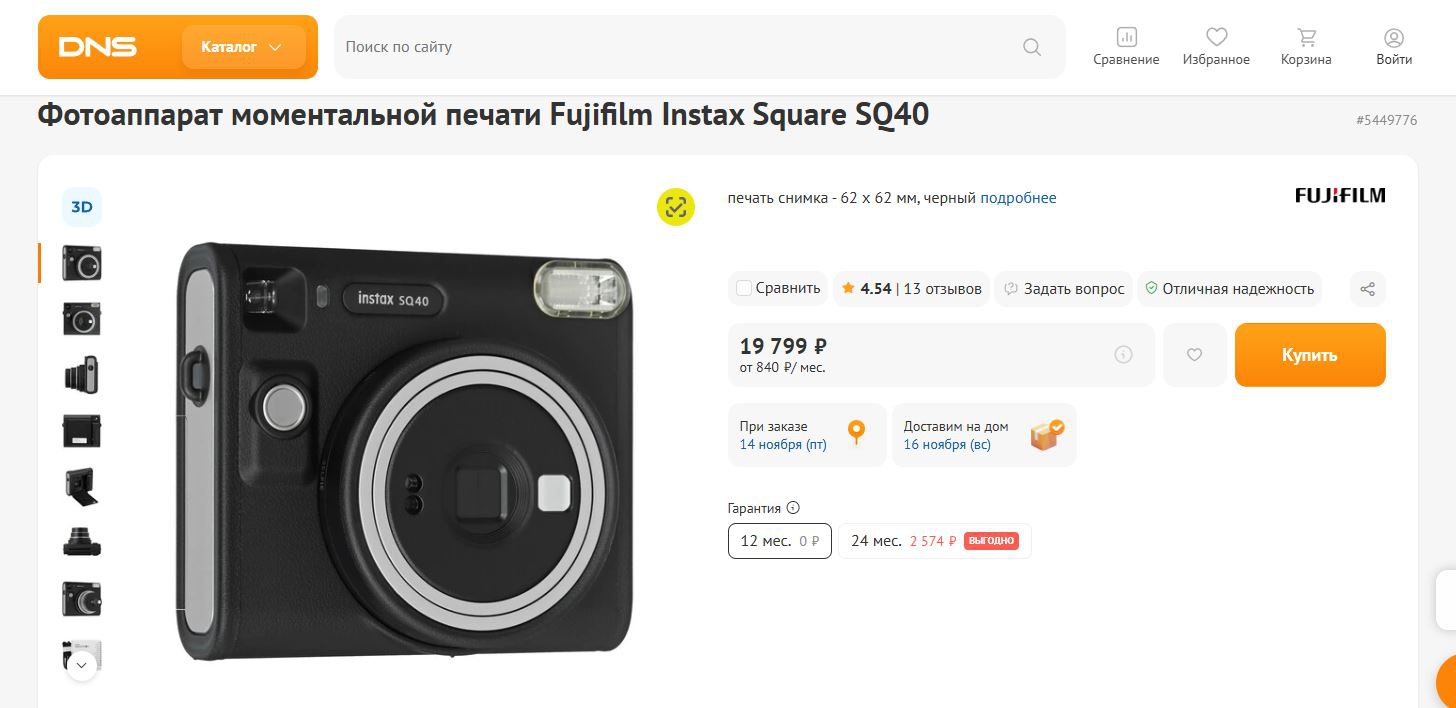1456x708 pixels.
Task: Add product to wishlist with heart button
Action: [x=1194, y=355]
